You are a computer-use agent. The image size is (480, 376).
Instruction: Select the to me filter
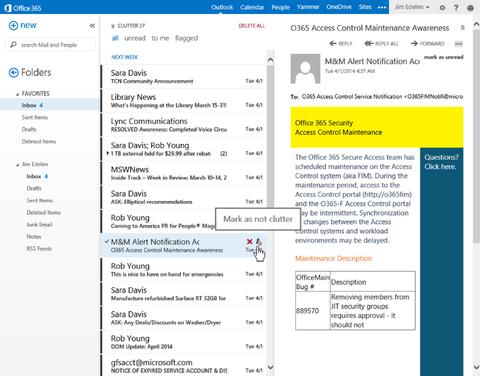(160, 38)
